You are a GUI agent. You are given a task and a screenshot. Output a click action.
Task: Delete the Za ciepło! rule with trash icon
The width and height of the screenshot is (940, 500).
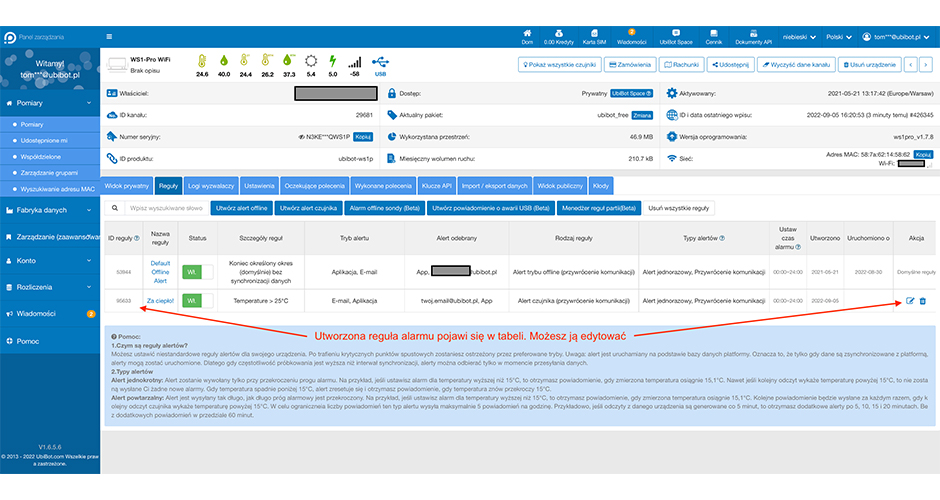click(x=923, y=301)
